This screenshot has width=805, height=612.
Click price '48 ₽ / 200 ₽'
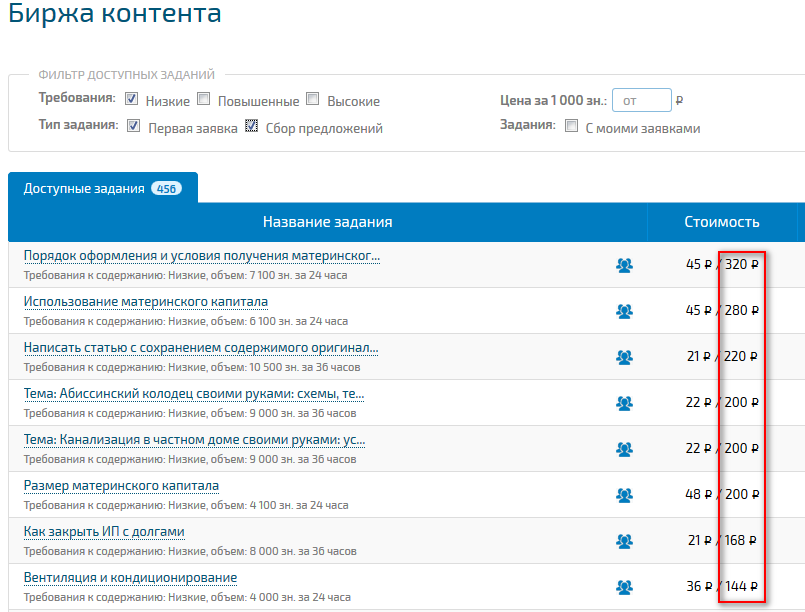click(722, 494)
